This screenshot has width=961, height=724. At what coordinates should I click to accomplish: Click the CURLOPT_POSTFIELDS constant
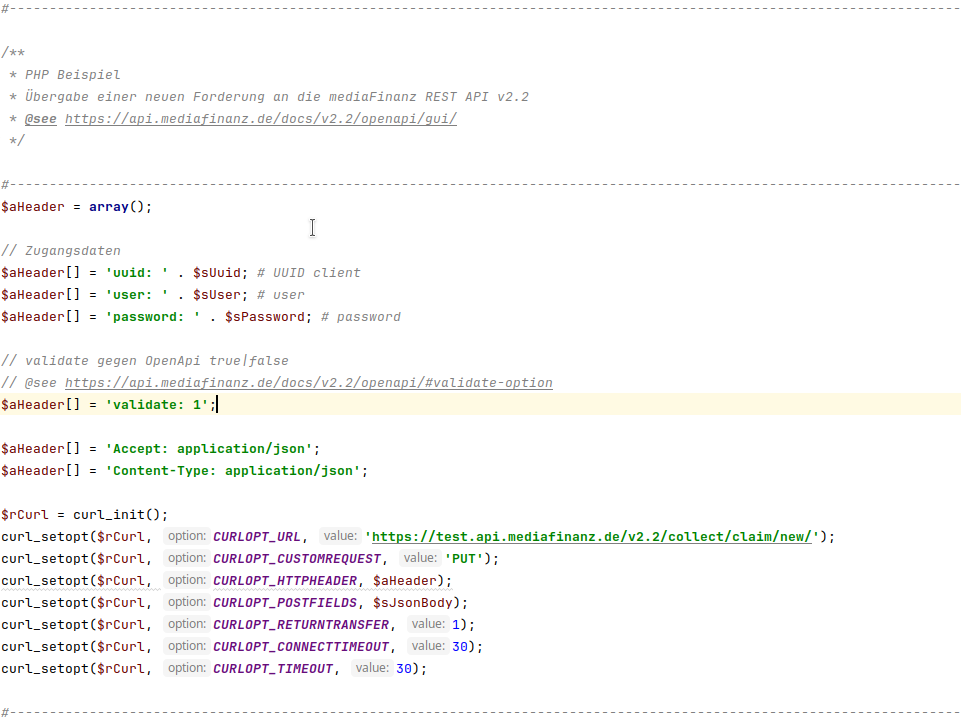(285, 603)
